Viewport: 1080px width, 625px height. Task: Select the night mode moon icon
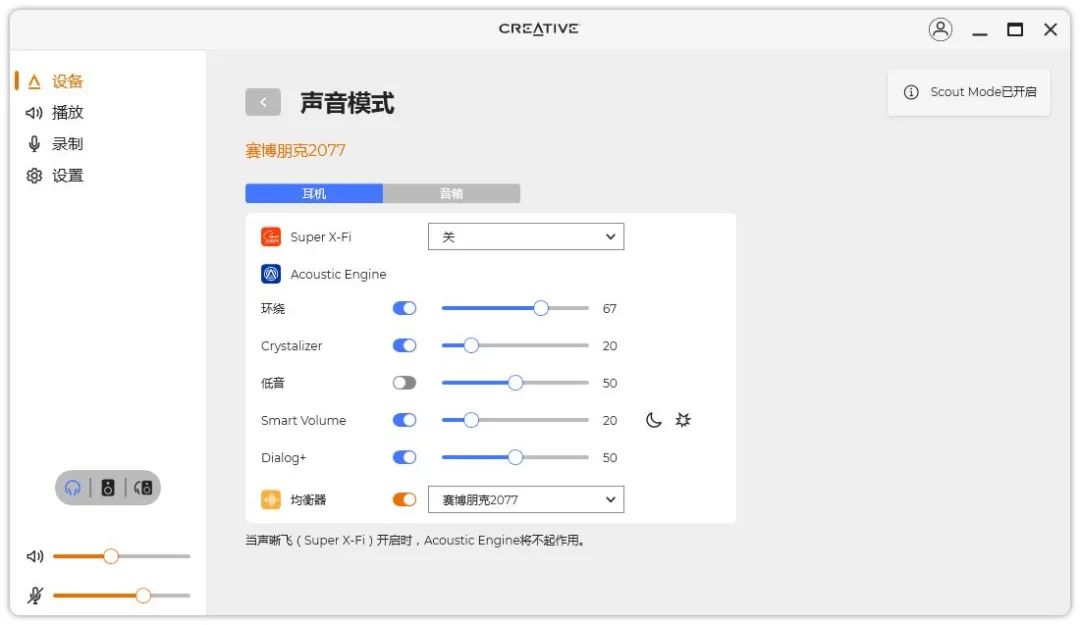(x=654, y=420)
